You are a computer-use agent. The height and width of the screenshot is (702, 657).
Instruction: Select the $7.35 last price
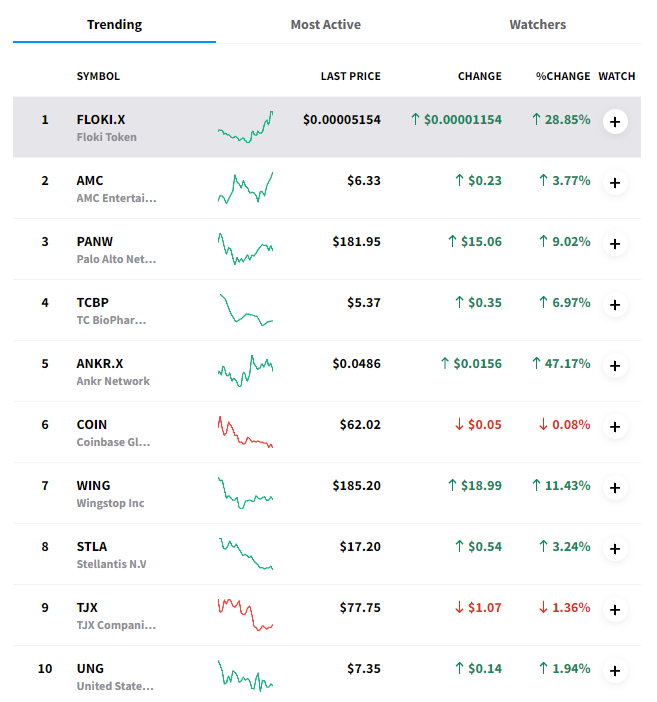click(364, 668)
